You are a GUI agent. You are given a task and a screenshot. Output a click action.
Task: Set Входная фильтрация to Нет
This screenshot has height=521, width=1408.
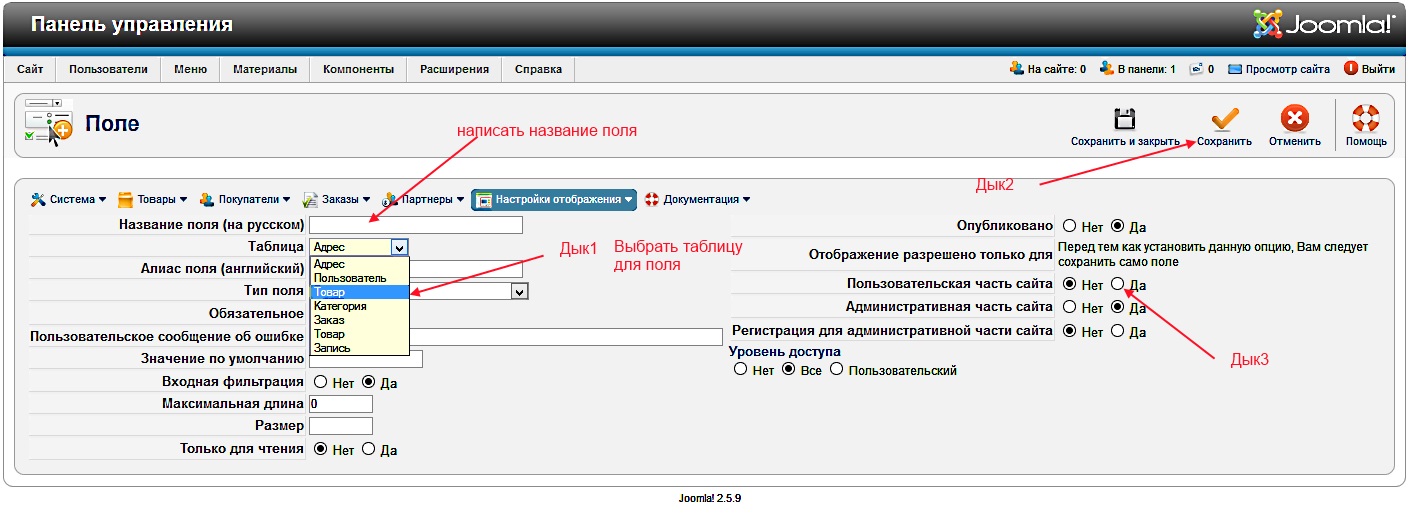(321, 382)
